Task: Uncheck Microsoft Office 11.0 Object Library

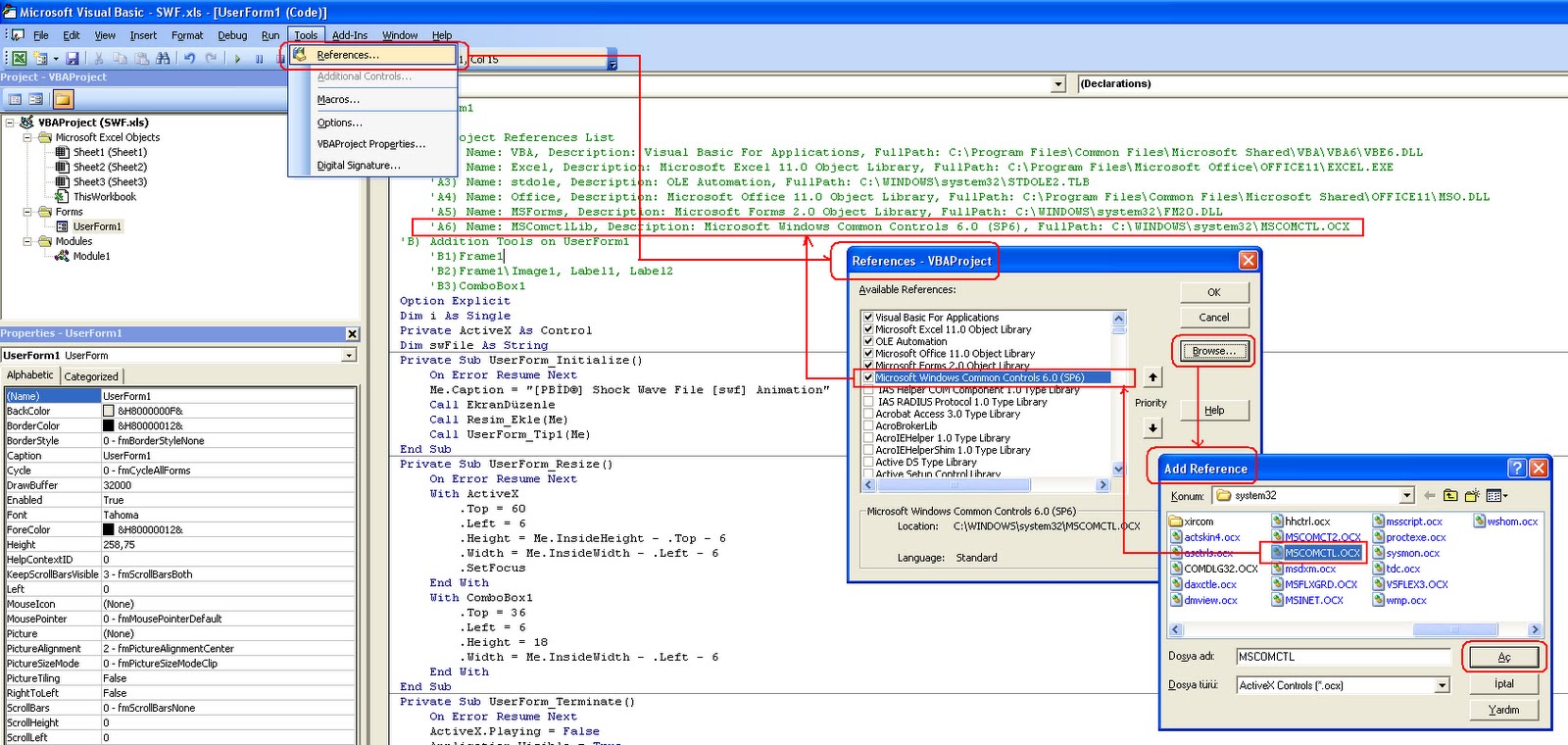Action: pyautogui.click(x=868, y=354)
